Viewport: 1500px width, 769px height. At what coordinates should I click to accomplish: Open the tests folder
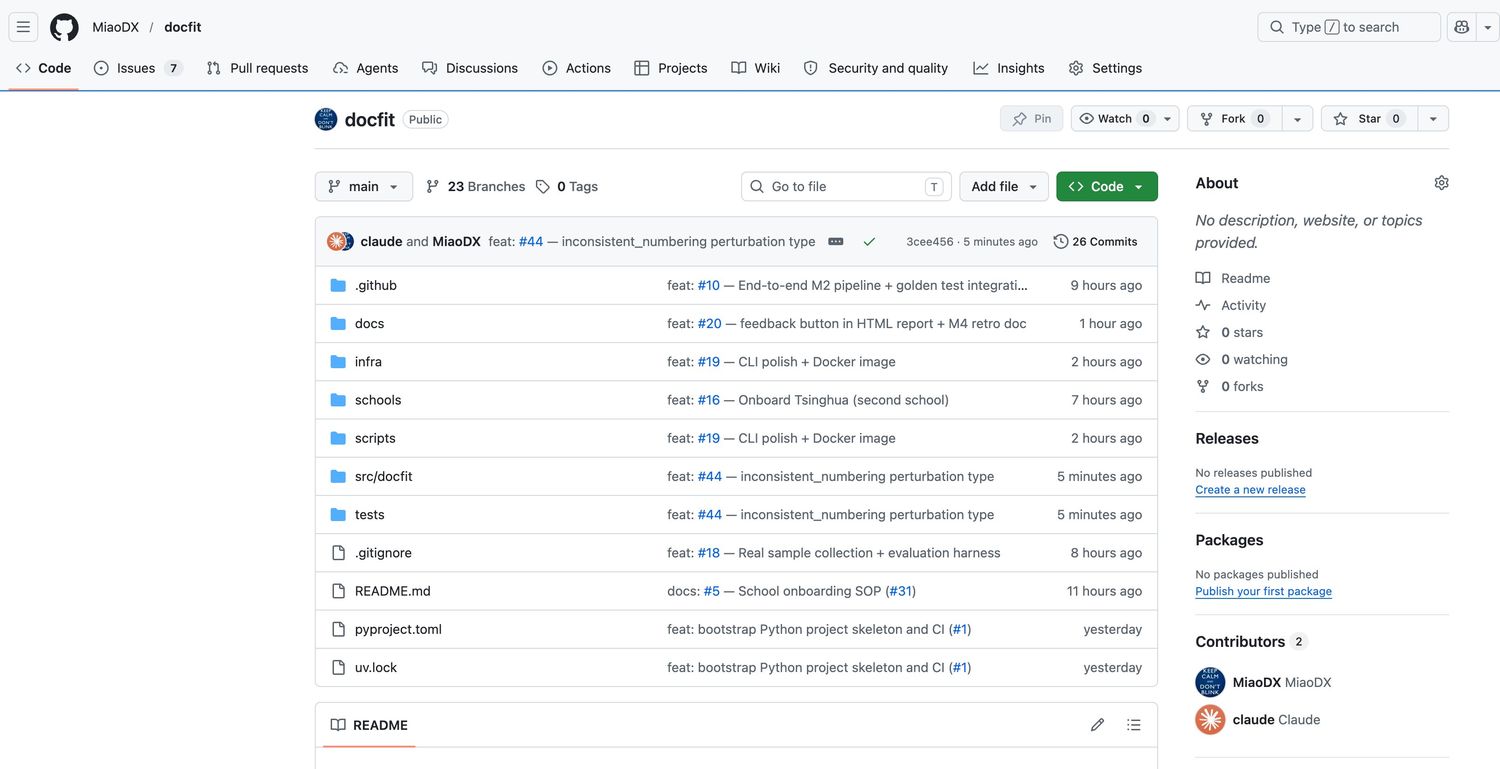370,515
